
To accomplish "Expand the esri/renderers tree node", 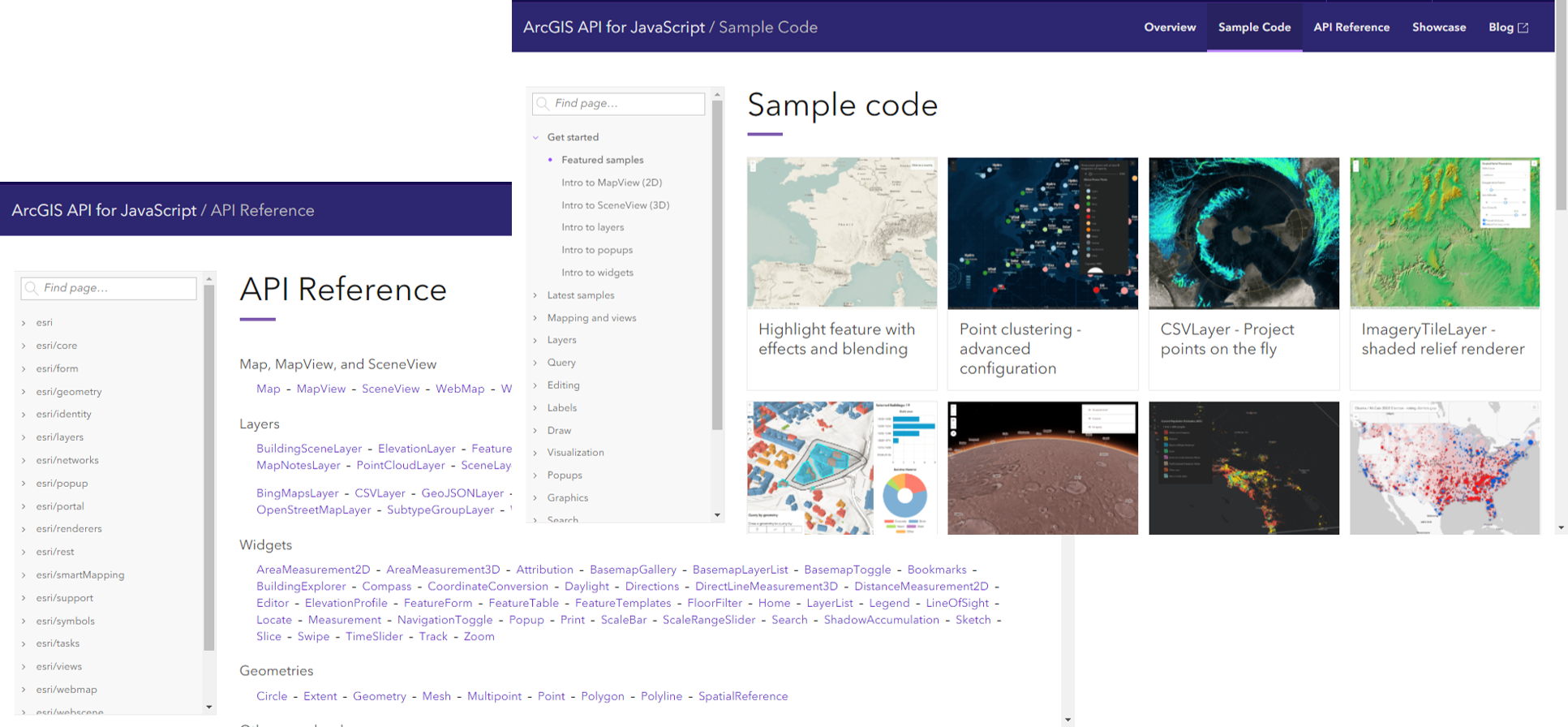I will pos(24,529).
